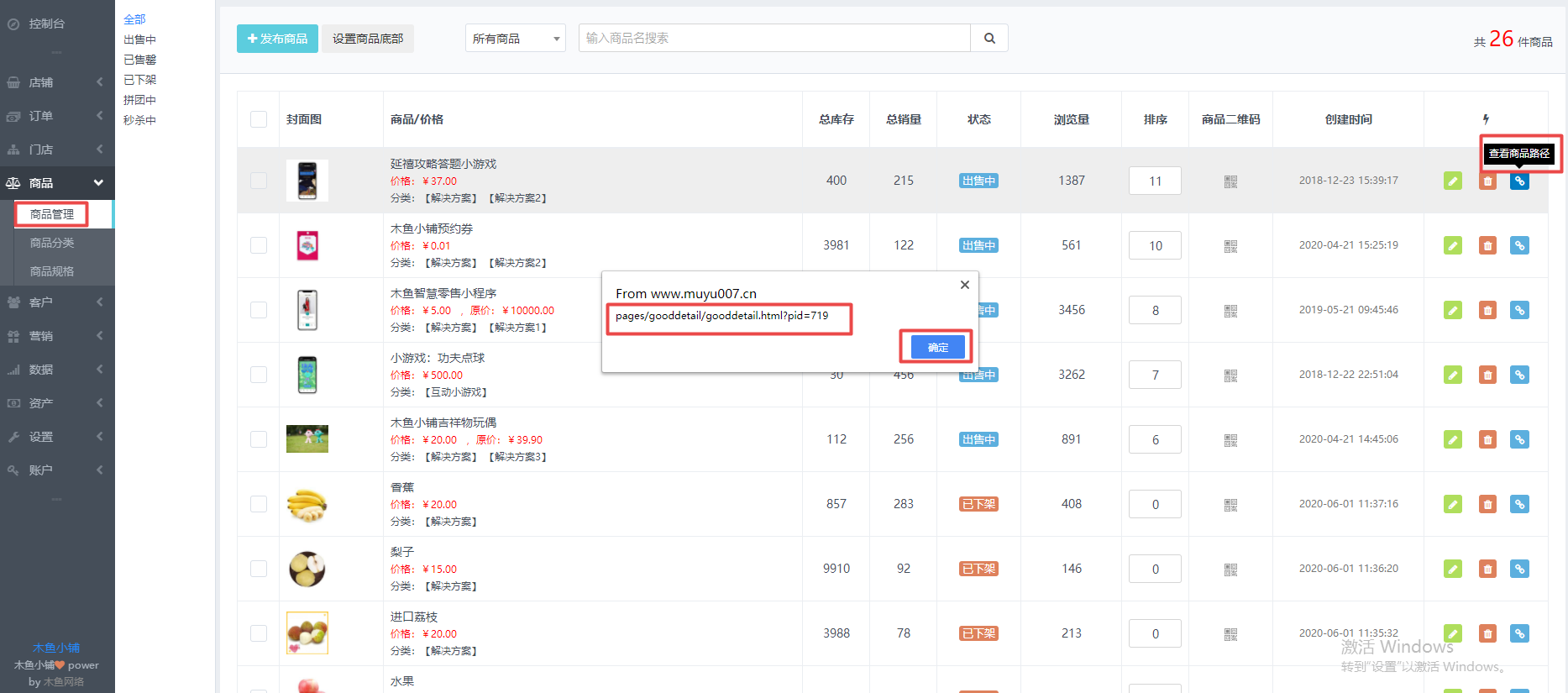This screenshot has height=693, width=1568.
Task: Check the box for 香蕉
Action: coord(259,504)
